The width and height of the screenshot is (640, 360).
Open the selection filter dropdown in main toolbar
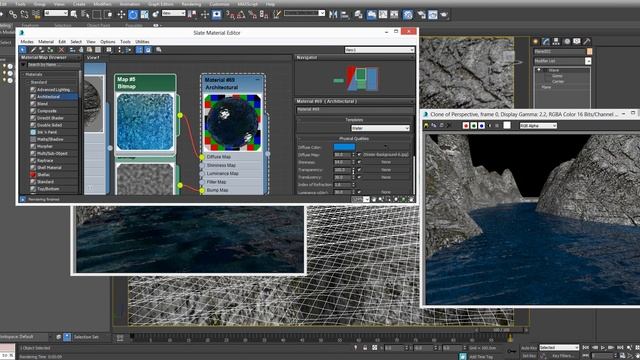point(56,13)
